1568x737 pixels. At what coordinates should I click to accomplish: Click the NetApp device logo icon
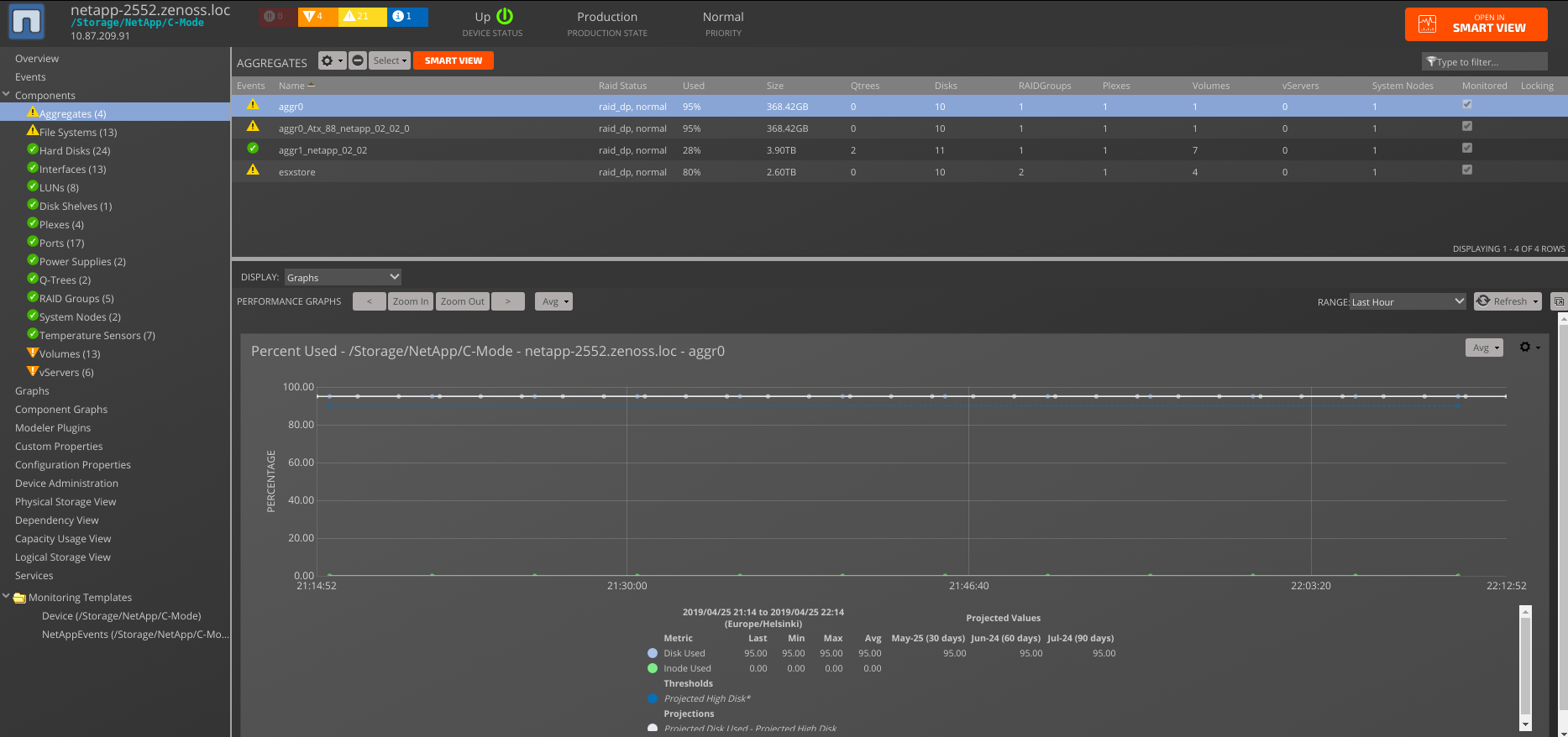pyautogui.click(x=26, y=22)
